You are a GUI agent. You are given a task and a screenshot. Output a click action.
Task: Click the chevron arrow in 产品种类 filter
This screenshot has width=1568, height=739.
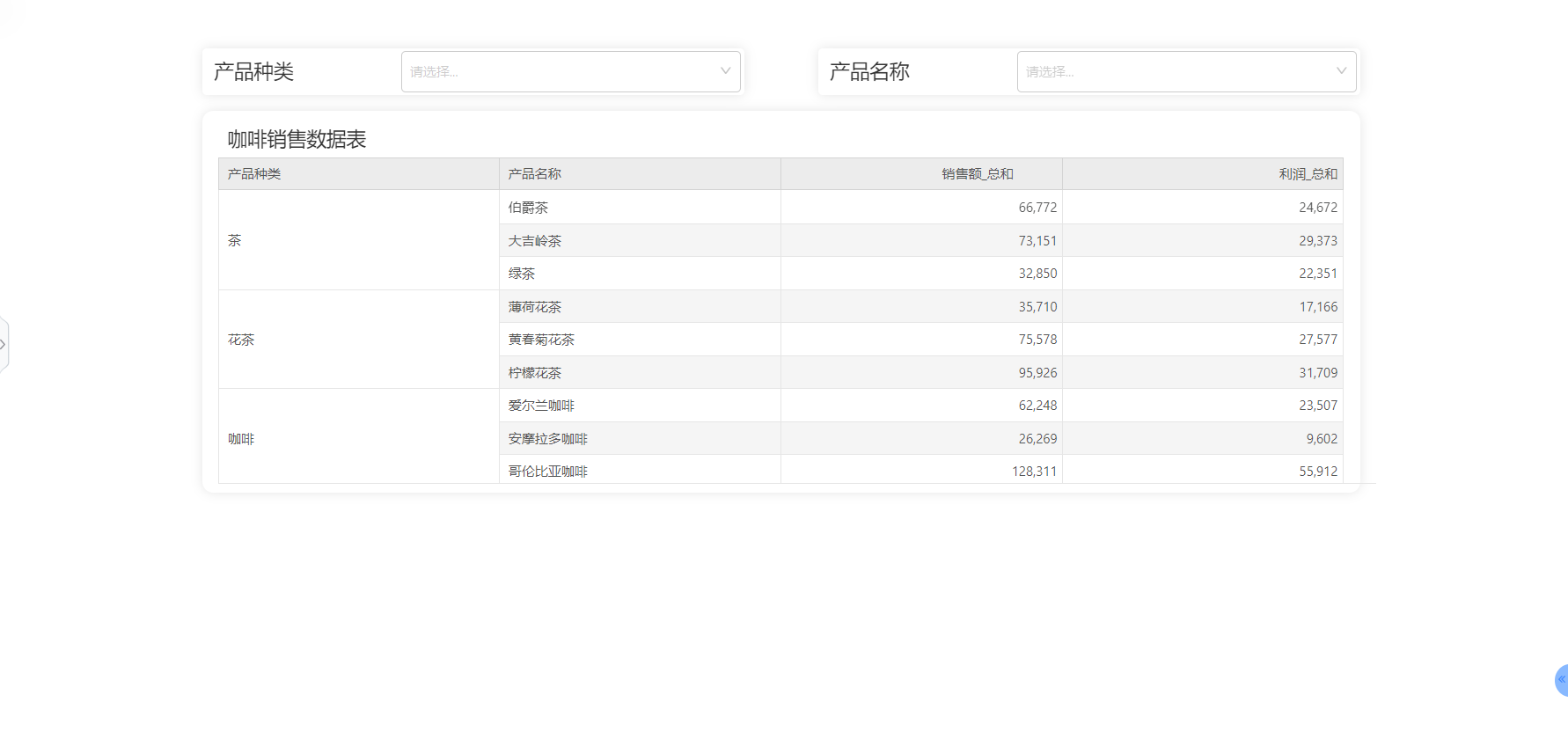[x=725, y=71]
